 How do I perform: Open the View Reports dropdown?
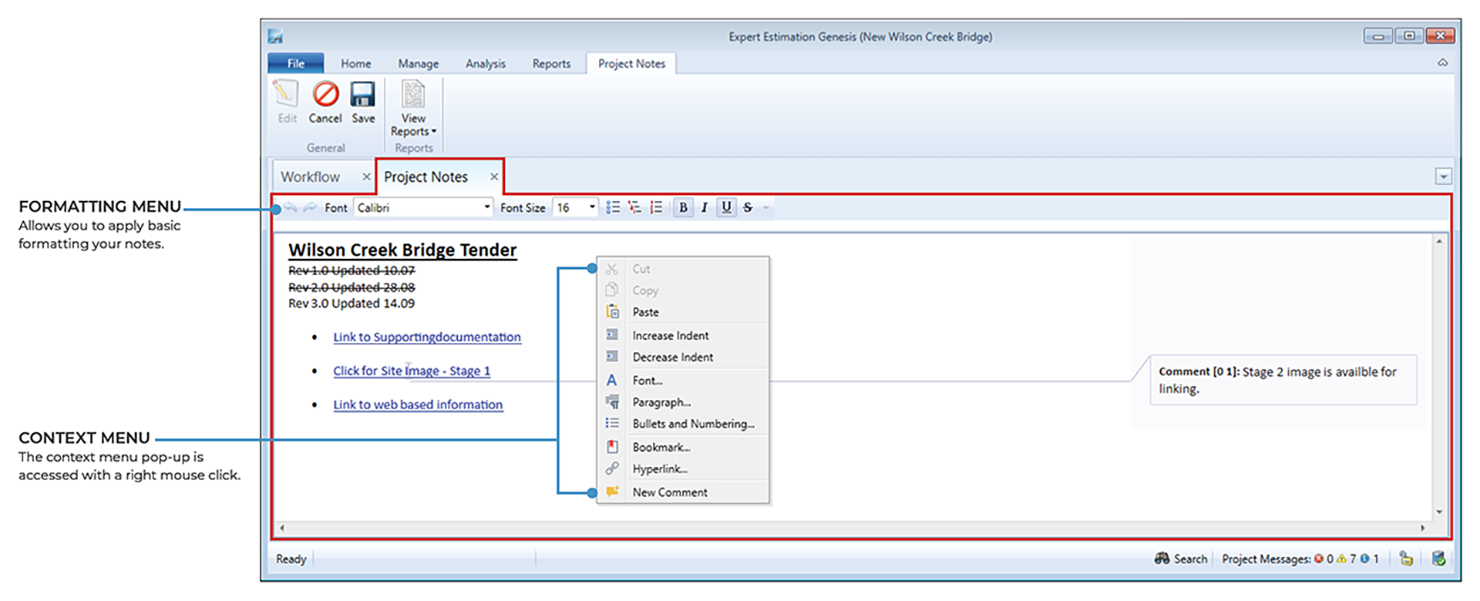[x=413, y=131]
